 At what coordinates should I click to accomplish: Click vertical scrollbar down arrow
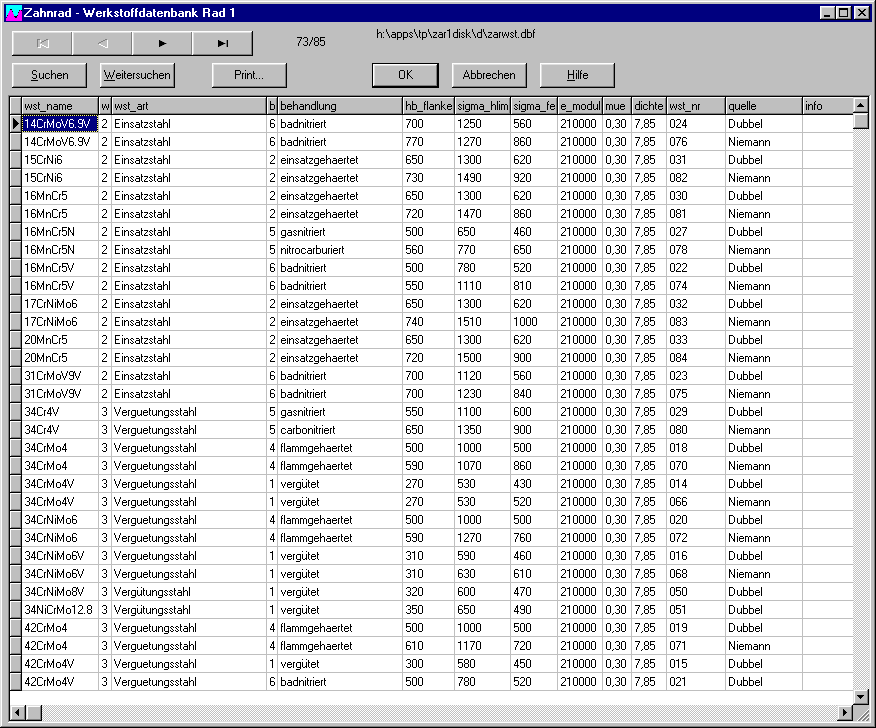pyautogui.click(x=860, y=697)
